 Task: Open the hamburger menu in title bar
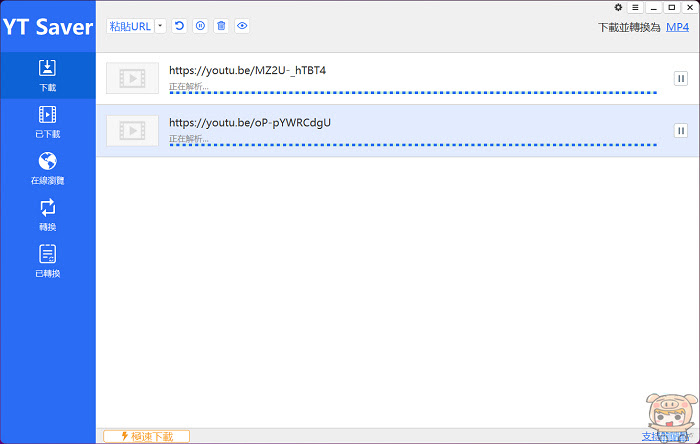[x=635, y=7]
